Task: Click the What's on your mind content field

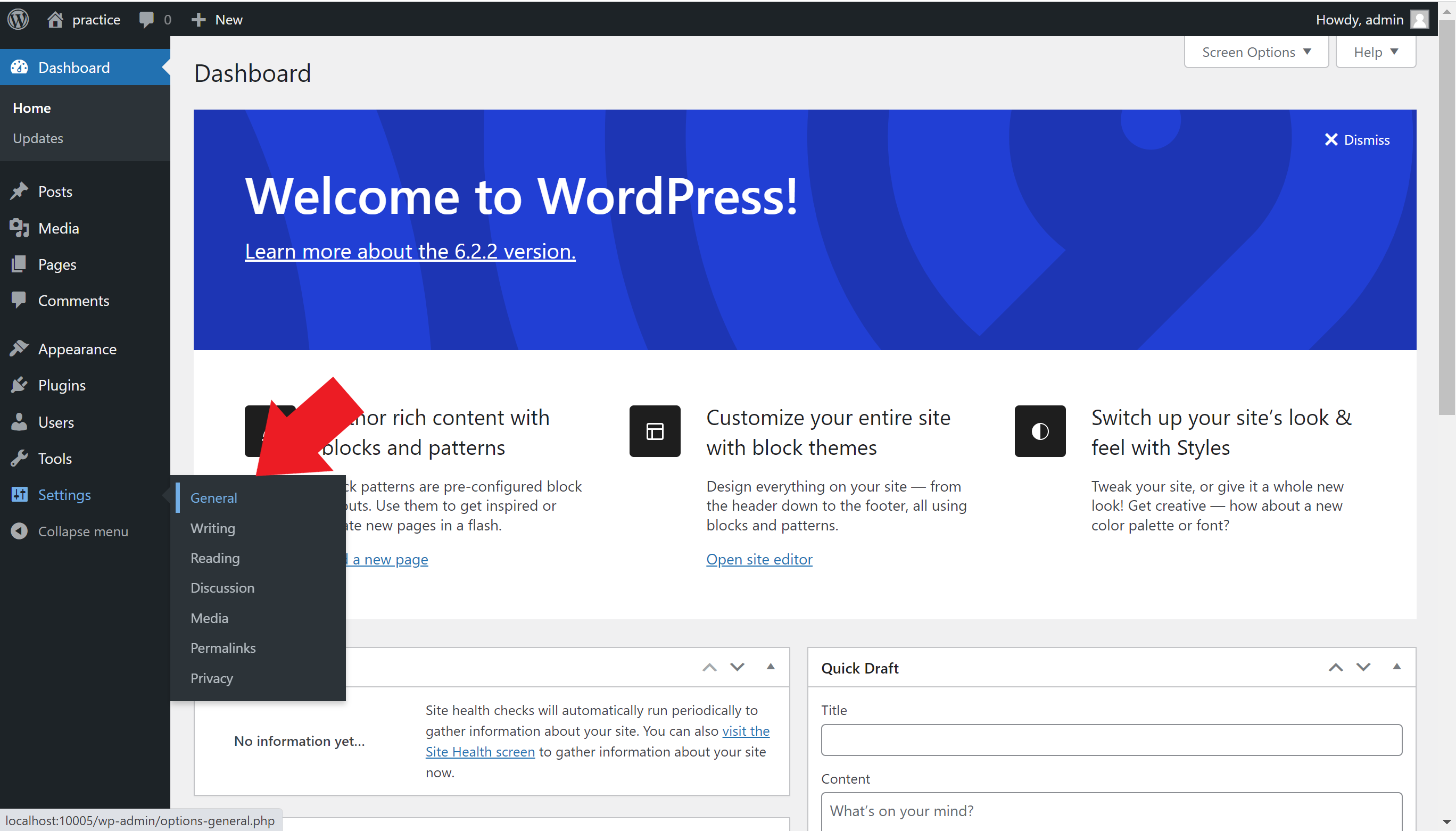Action: point(1111,811)
